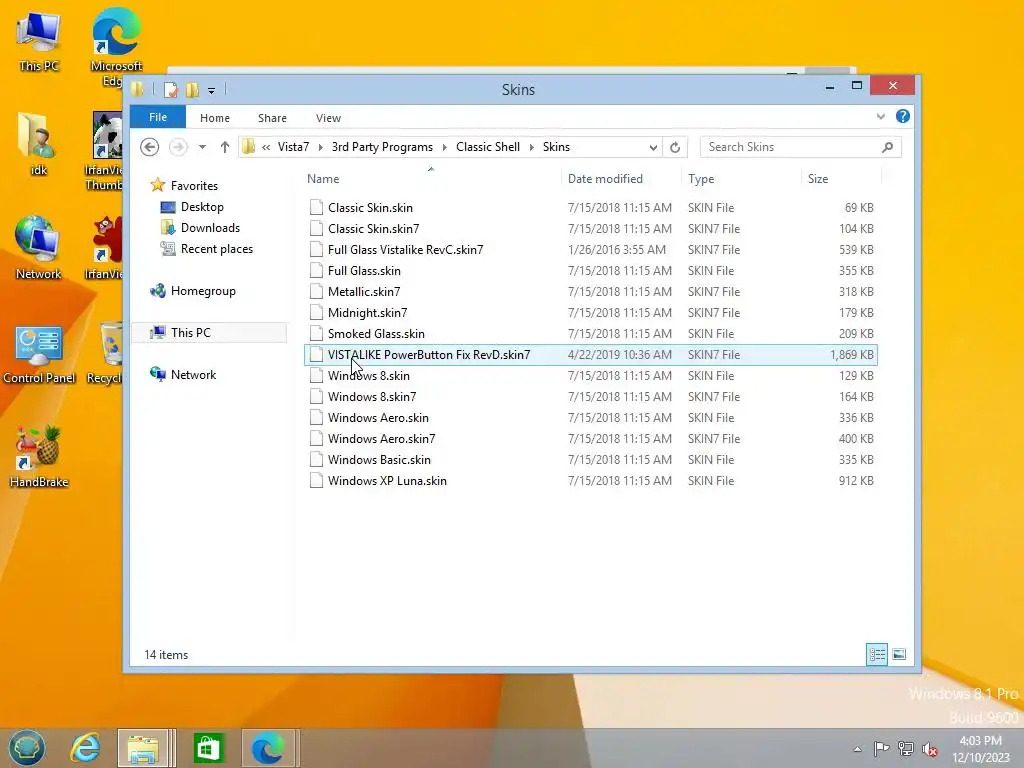Viewport: 1024px width, 768px height.
Task: Click the taskbar clock and date
Action: 980,748
